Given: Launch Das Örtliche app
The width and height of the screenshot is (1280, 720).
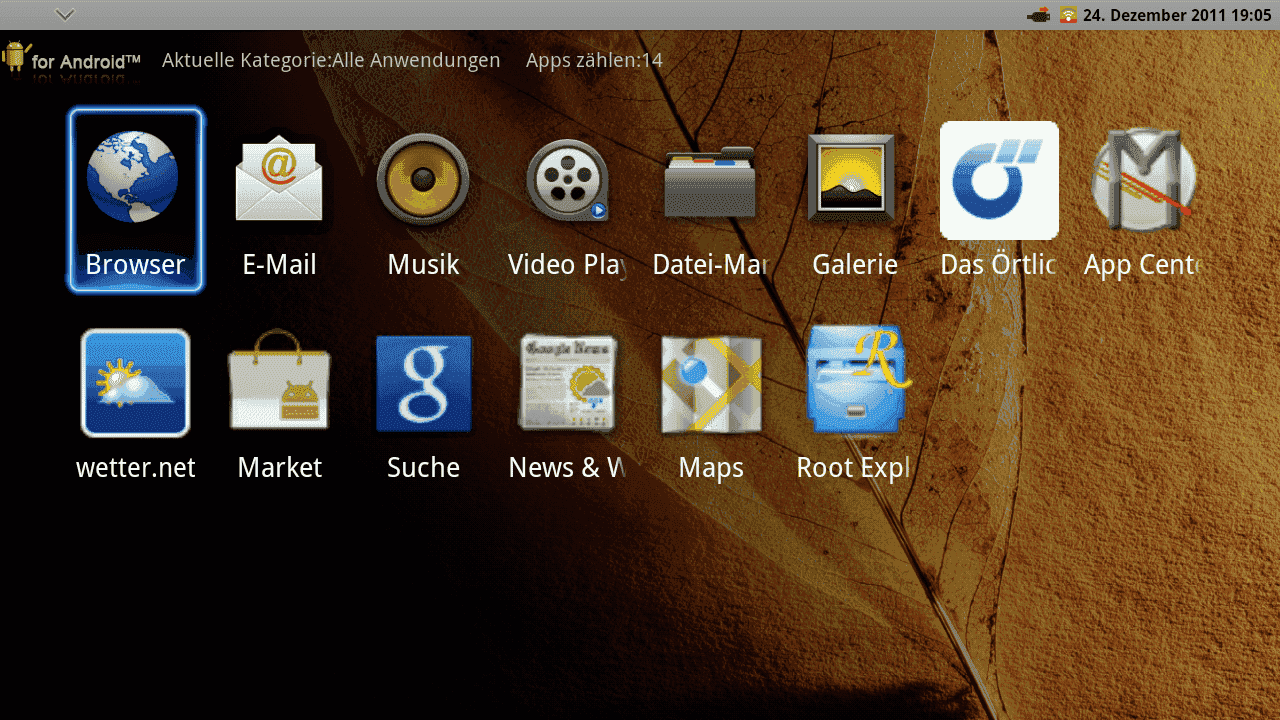Looking at the screenshot, I should [999, 199].
